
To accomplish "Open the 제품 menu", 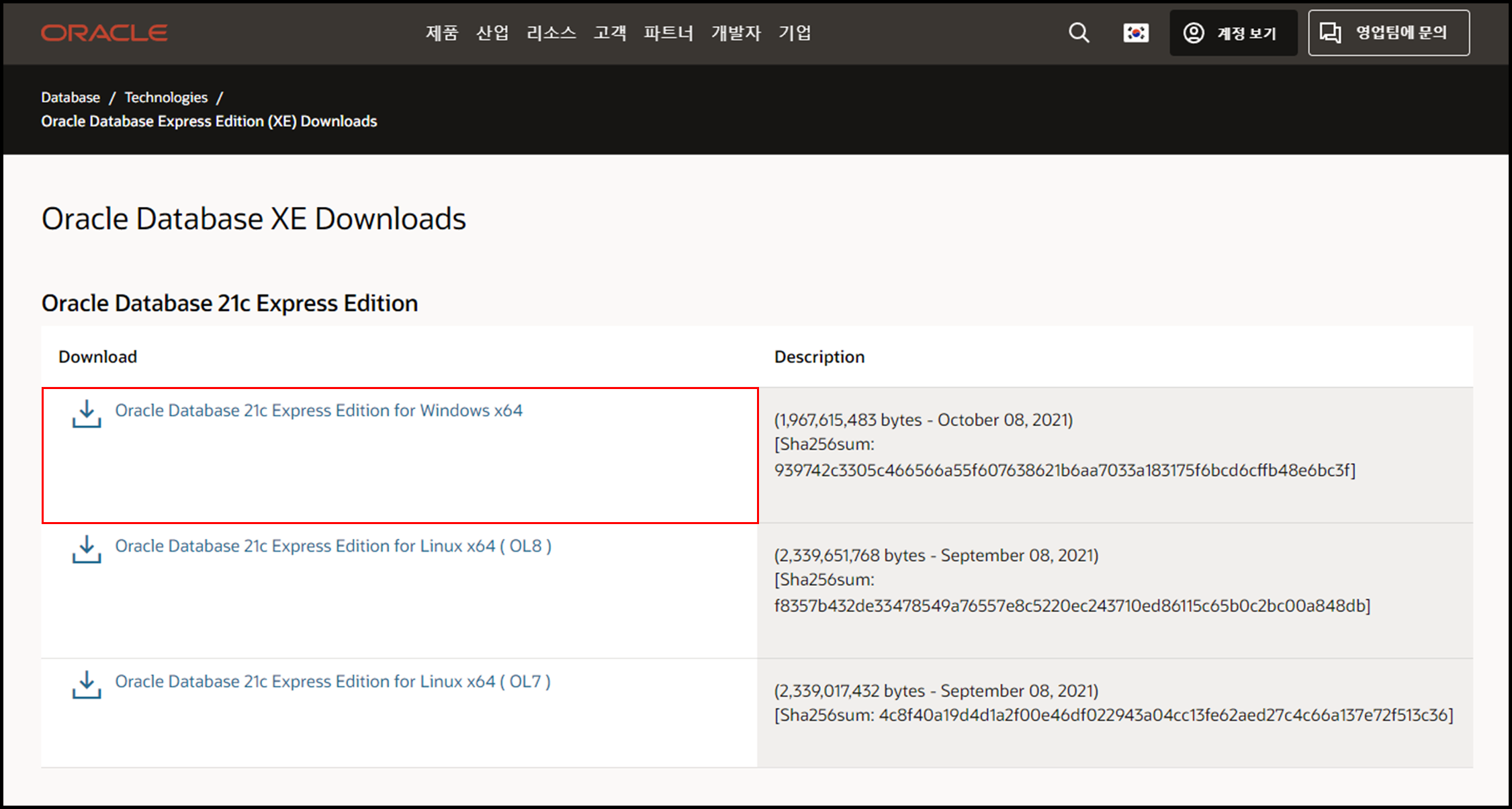I will pyautogui.click(x=442, y=33).
